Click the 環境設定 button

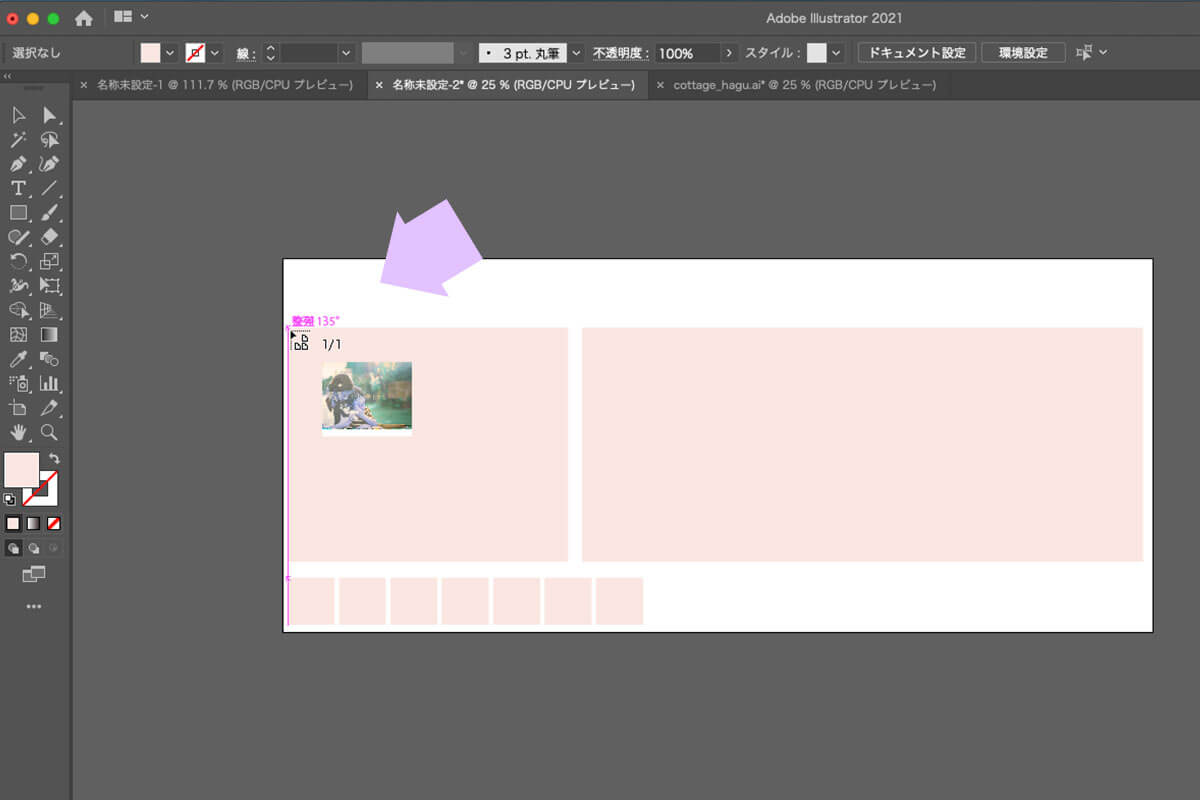[1021, 53]
